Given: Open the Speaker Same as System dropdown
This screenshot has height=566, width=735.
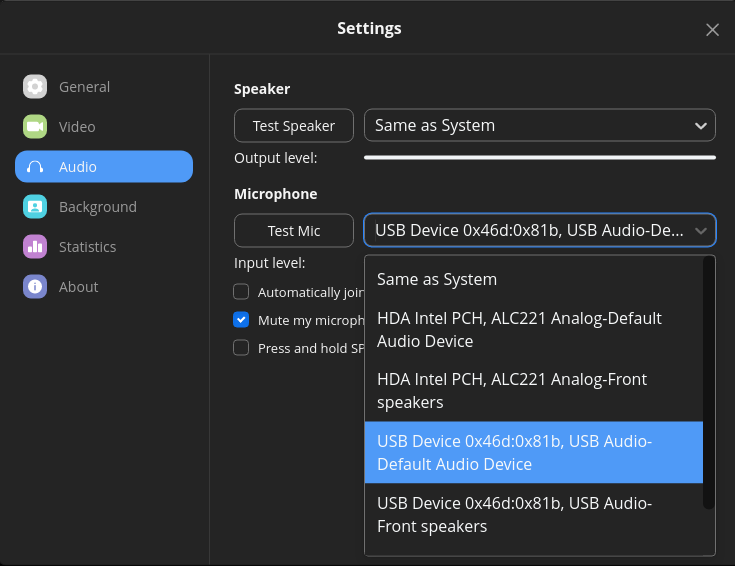Looking at the screenshot, I should (539, 125).
